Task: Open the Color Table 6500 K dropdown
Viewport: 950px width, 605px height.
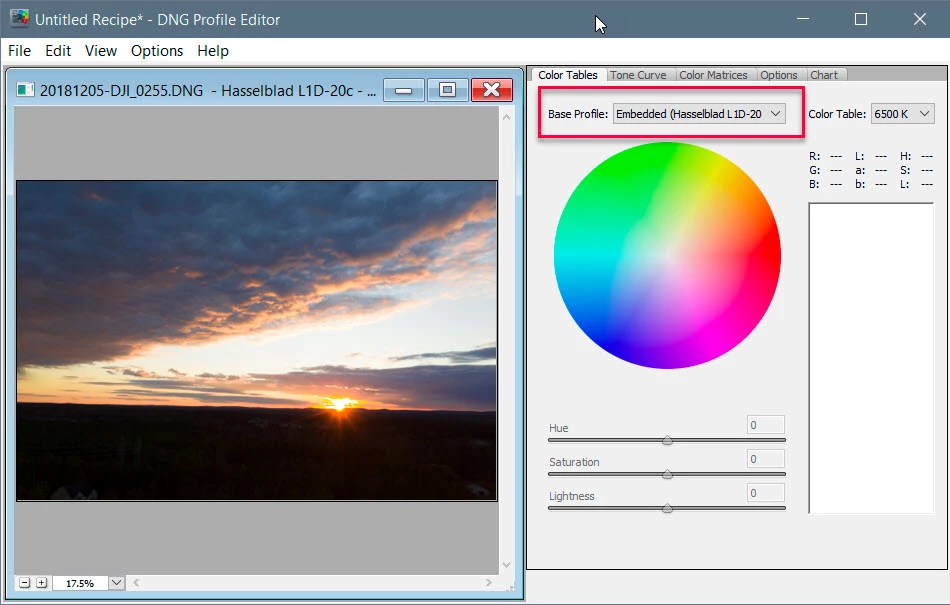Action: (903, 114)
